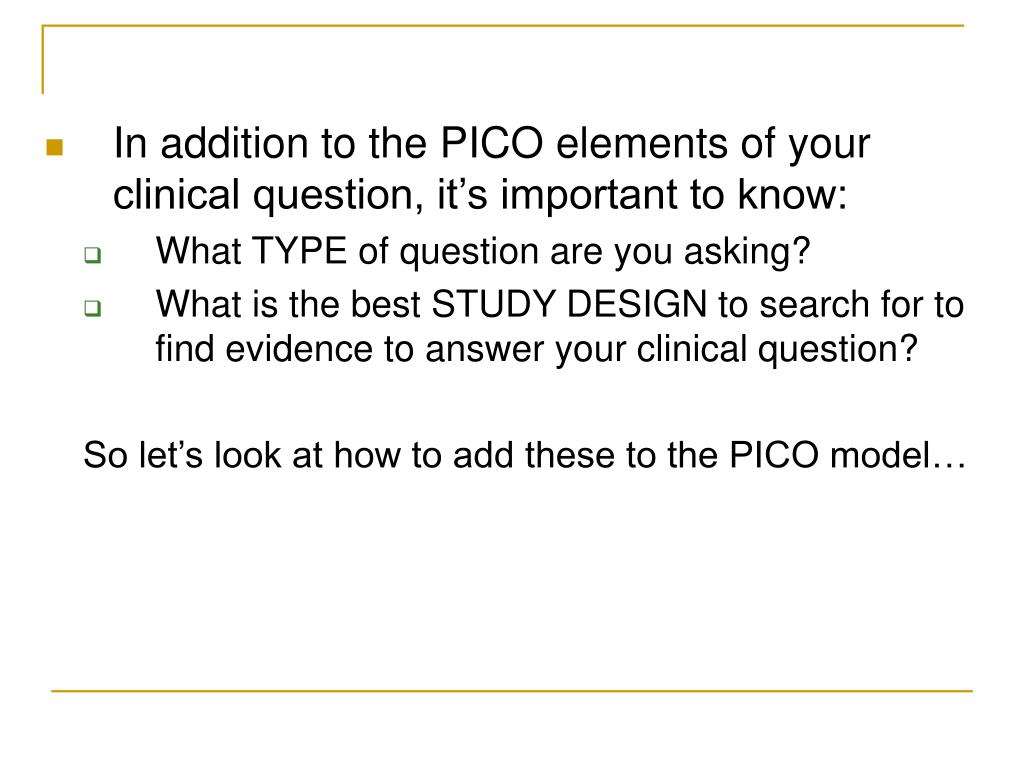Click the line 'clinical question, it's important to know:'
Screen dimensions: 1024x768
point(480,196)
